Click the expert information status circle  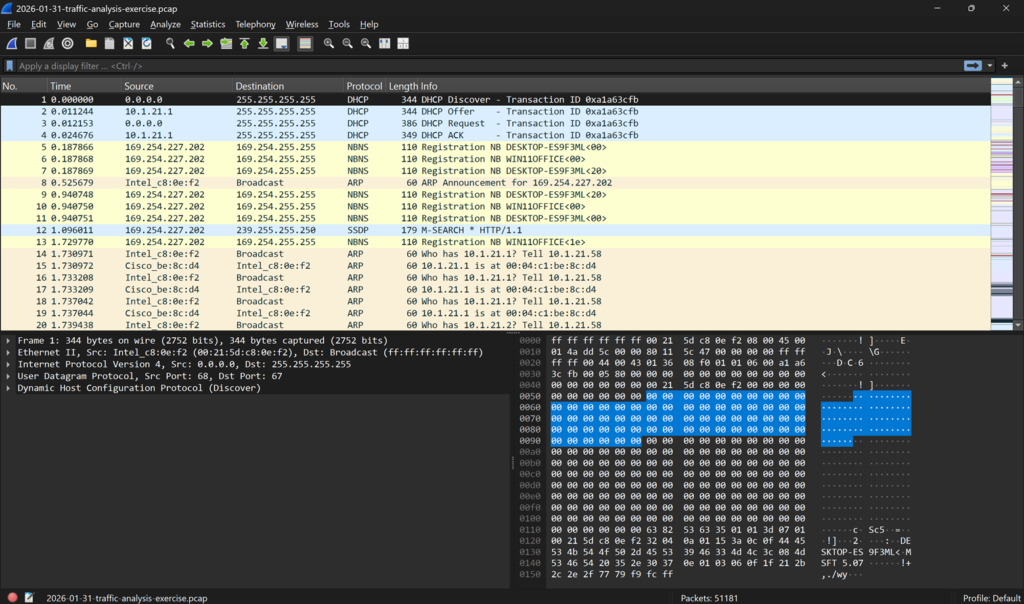[x=13, y=597]
